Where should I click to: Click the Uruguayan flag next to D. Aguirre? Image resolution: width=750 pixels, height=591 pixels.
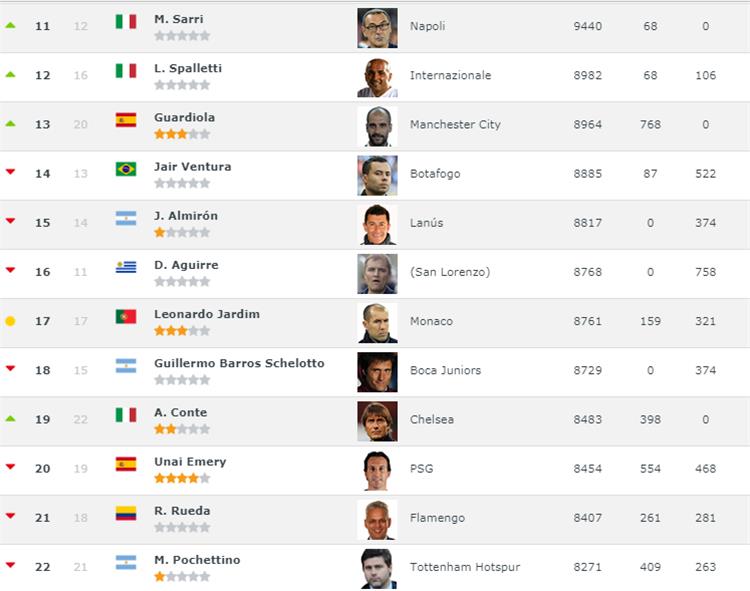click(126, 267)
